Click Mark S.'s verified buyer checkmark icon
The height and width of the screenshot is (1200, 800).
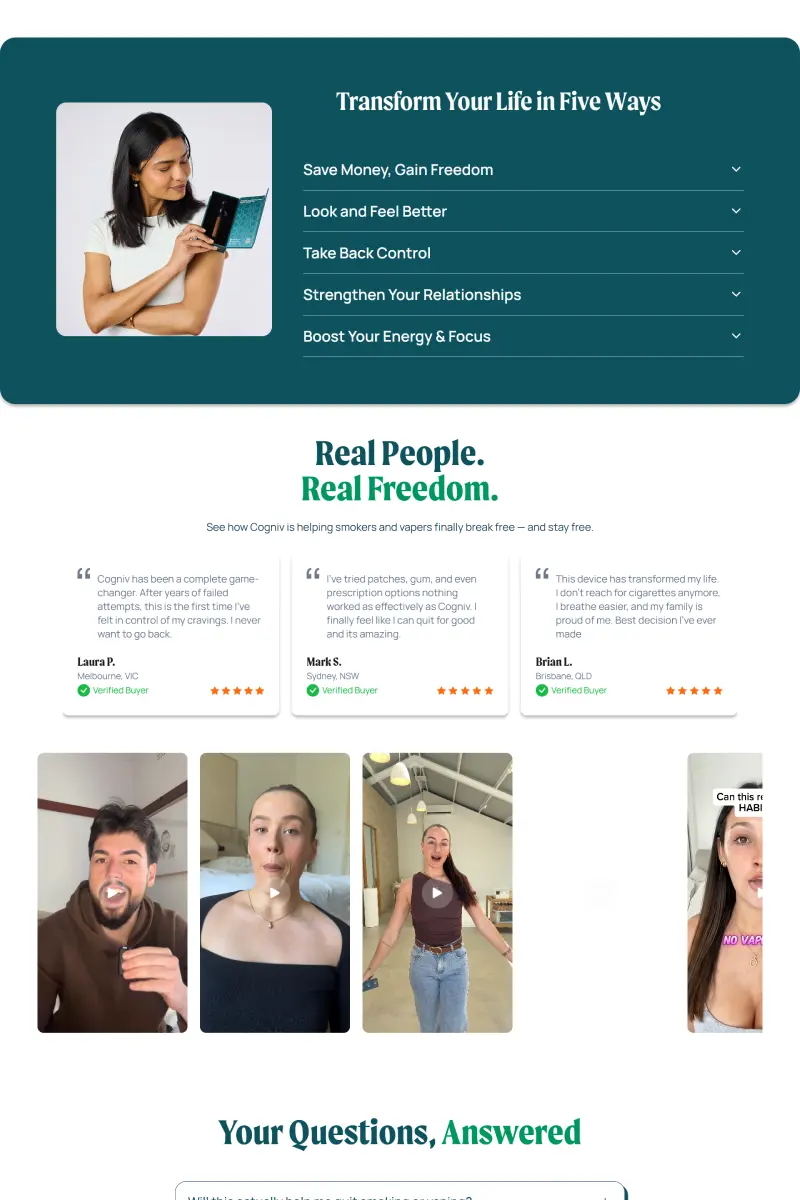click(x=313, y=690)
